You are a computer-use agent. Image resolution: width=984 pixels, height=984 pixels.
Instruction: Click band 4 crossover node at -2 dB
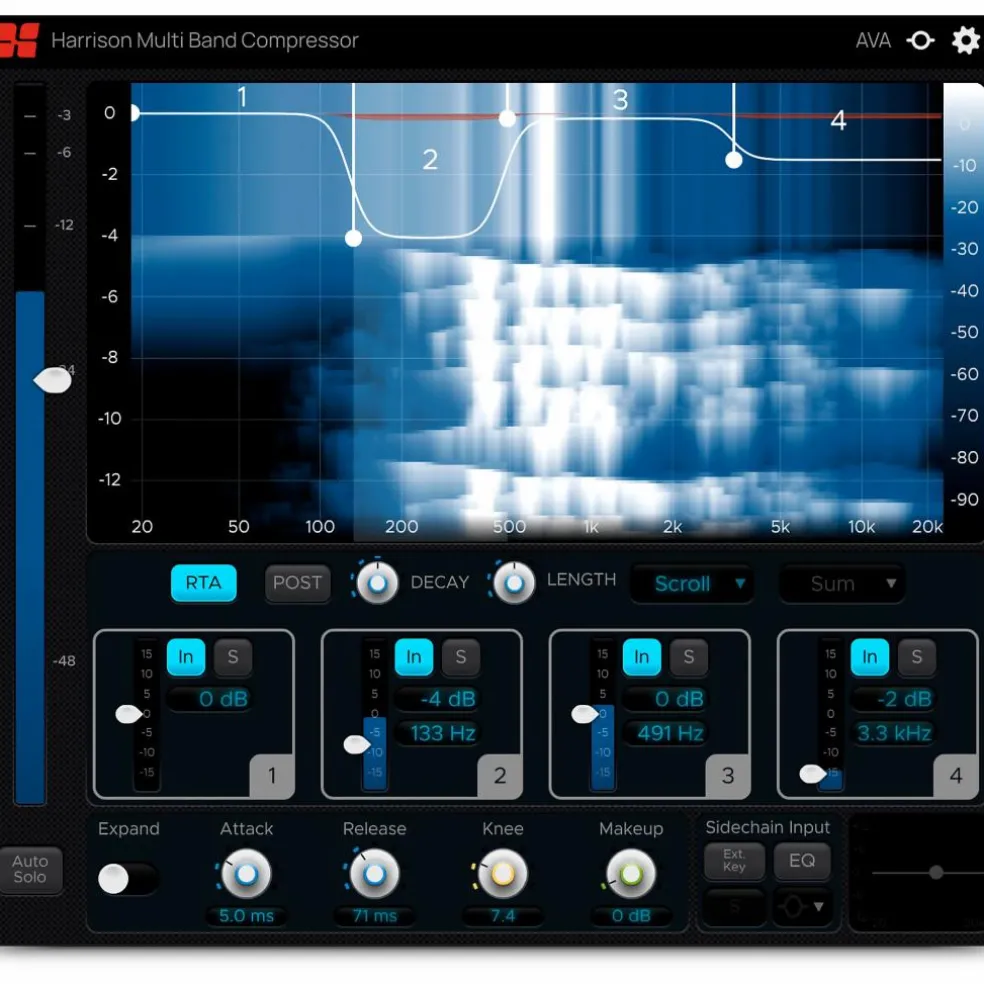[734, 160]
